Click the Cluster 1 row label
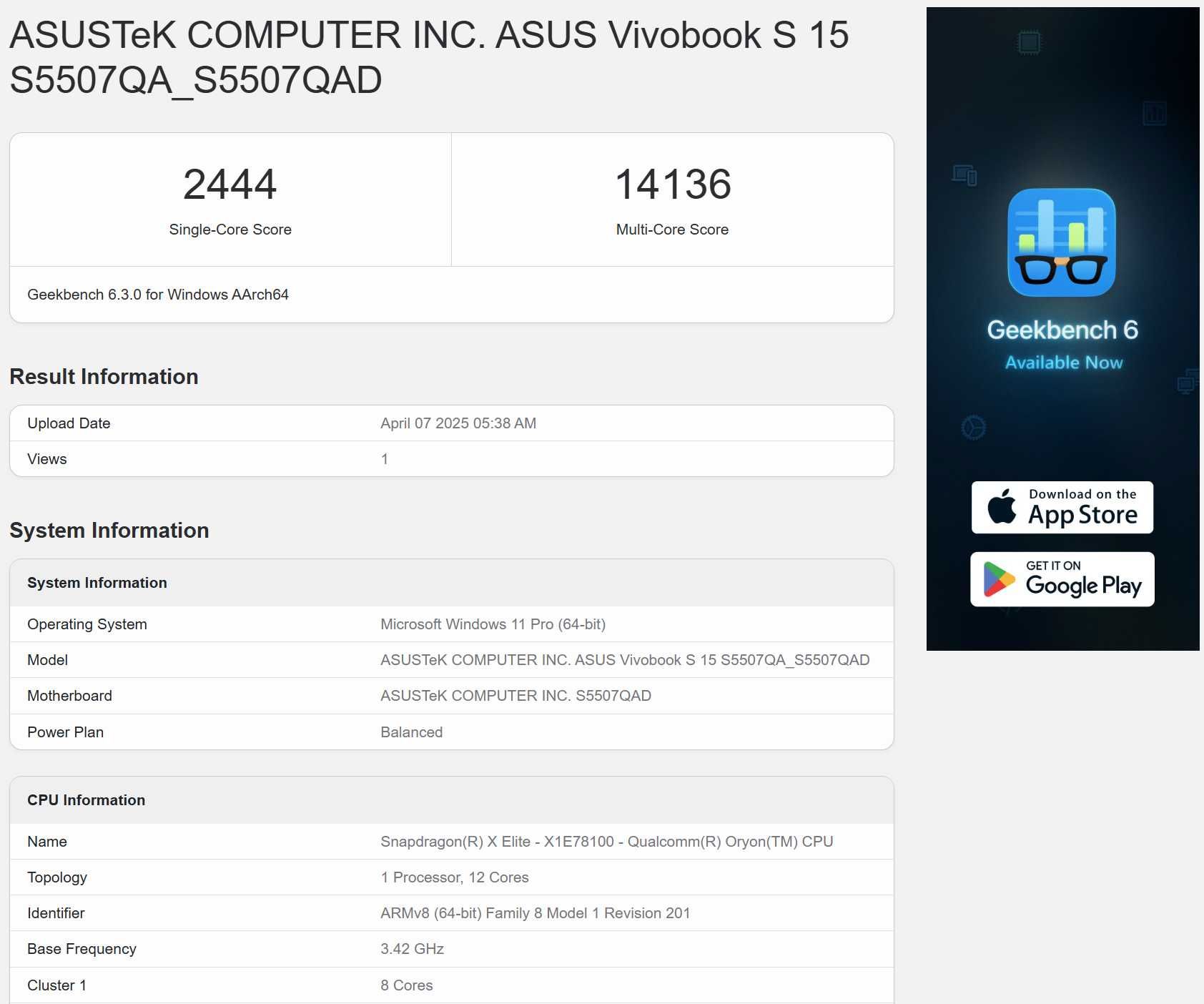 click(56, 985)
